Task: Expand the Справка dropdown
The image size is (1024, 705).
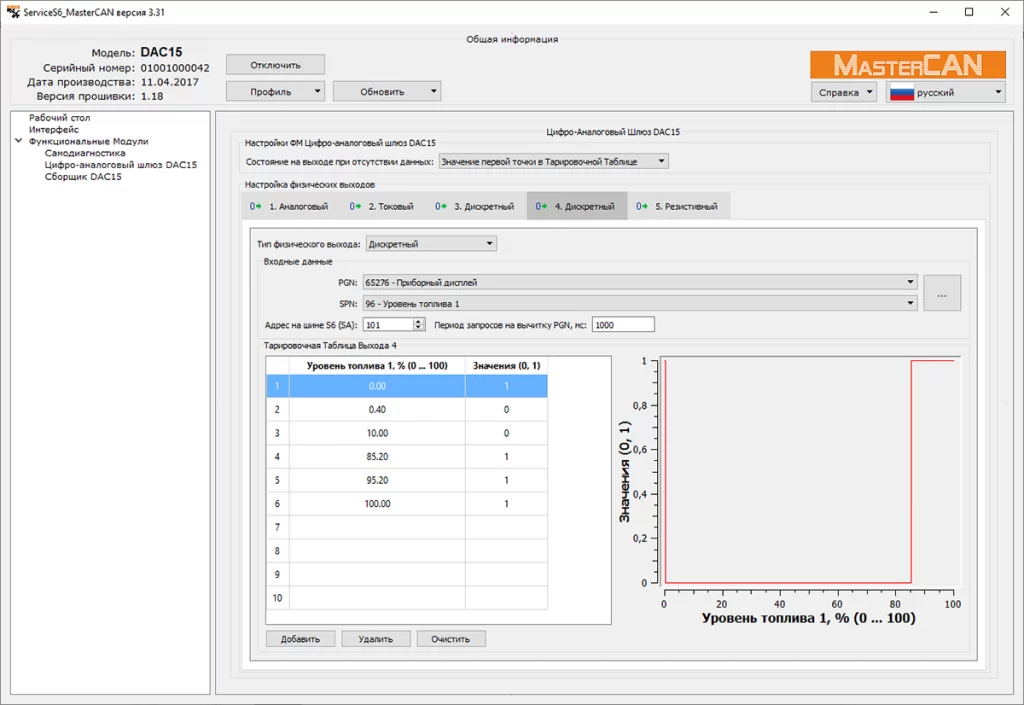Action: click(844, 92)
